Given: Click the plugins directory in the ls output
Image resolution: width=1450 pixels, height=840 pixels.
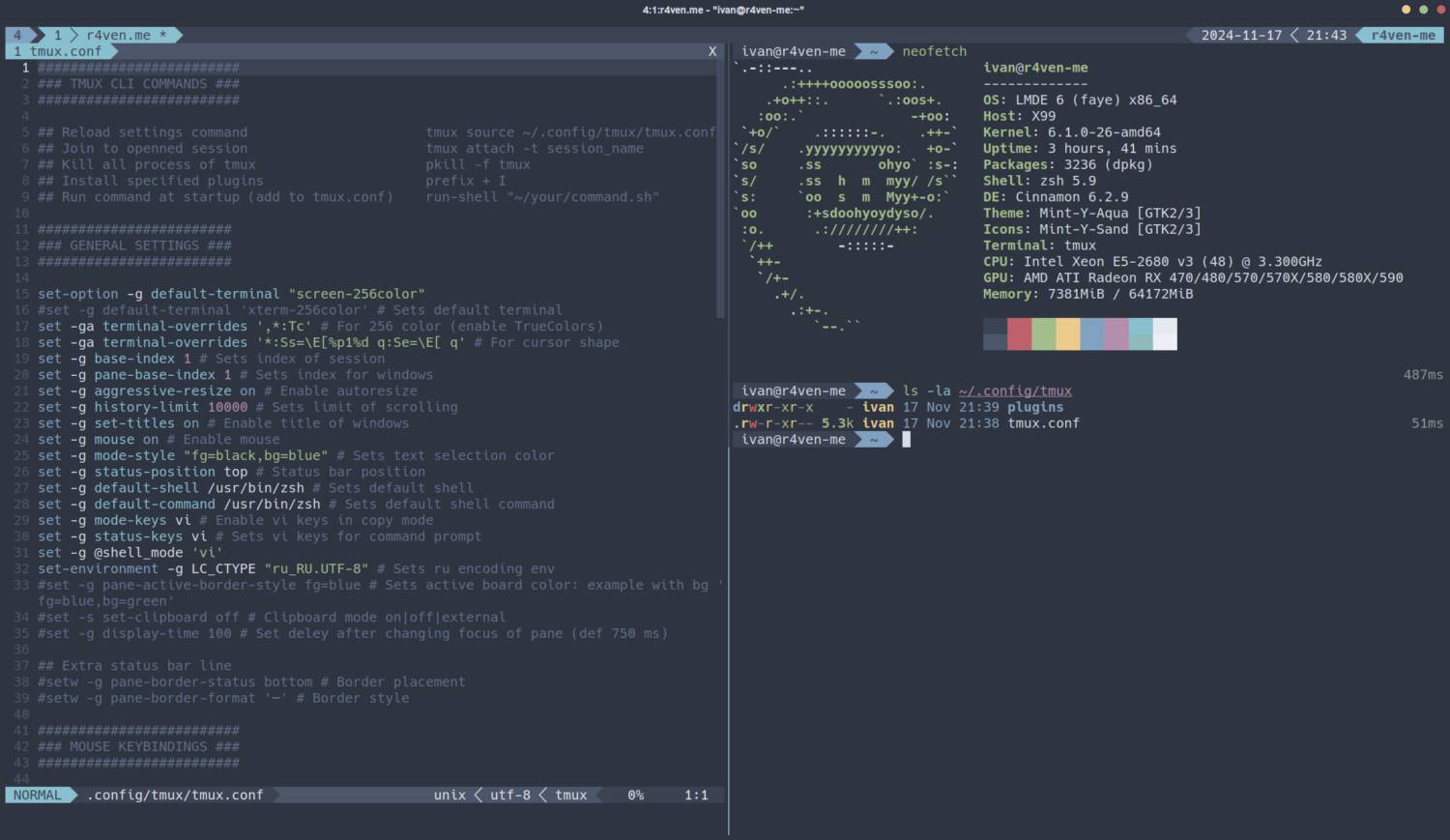Looking at the screenshot, I should pos(1034,407).
